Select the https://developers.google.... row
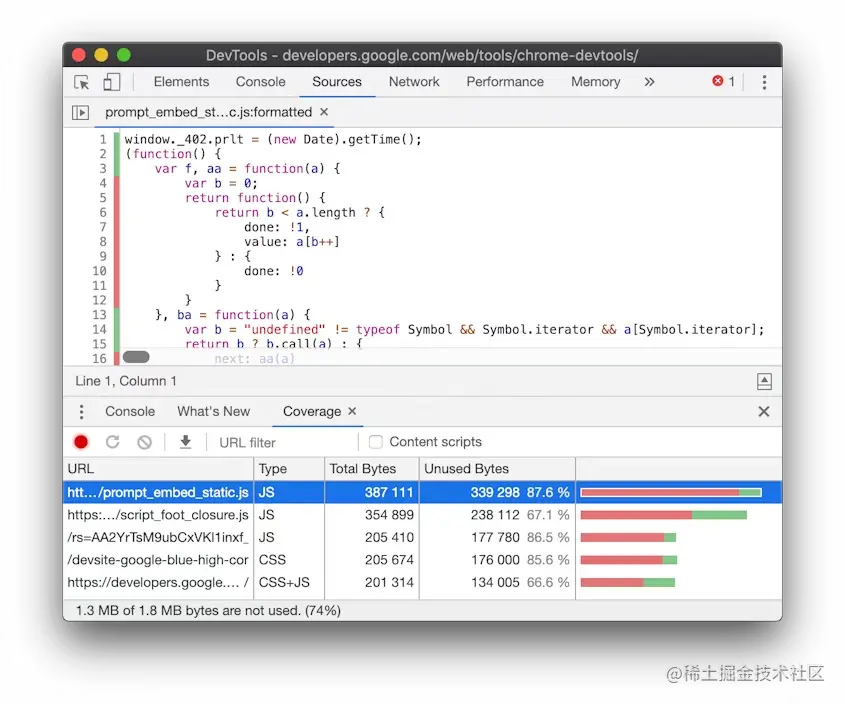 click(422, 583)
